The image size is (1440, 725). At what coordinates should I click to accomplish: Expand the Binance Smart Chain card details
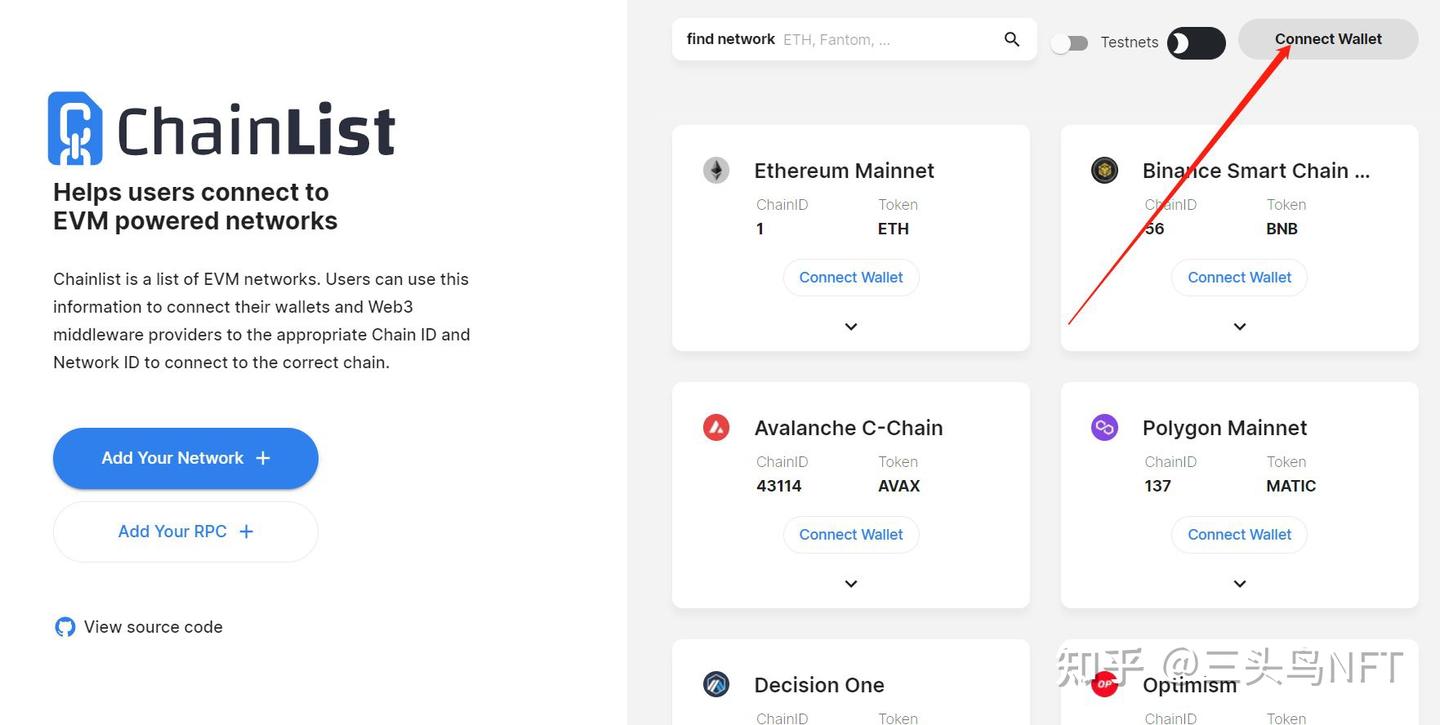pyautogui.click(x=1239, y=327)
